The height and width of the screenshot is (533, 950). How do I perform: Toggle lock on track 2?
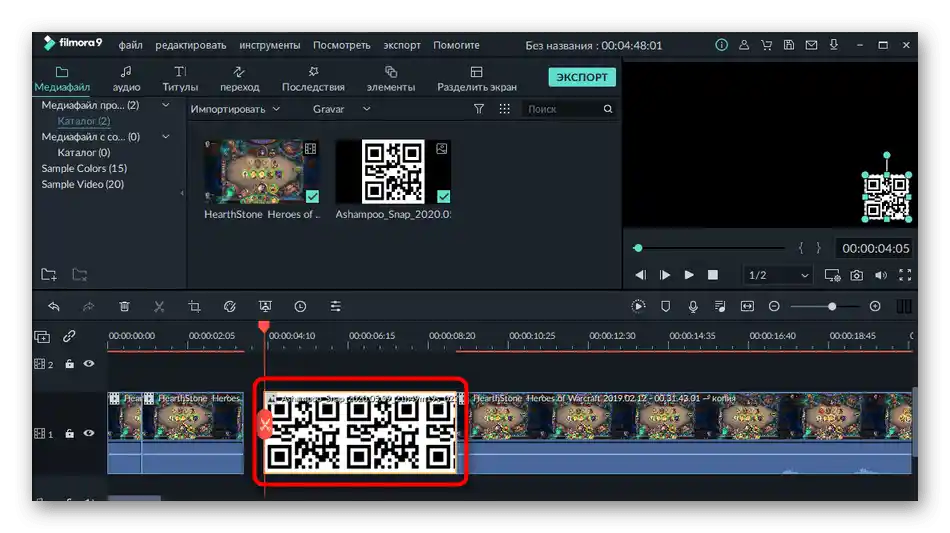(70, 364)
